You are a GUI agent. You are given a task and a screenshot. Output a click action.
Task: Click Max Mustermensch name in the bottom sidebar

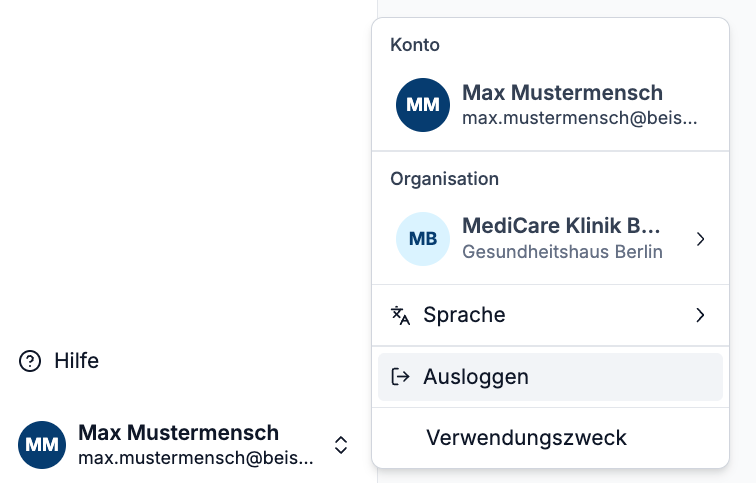178,432
